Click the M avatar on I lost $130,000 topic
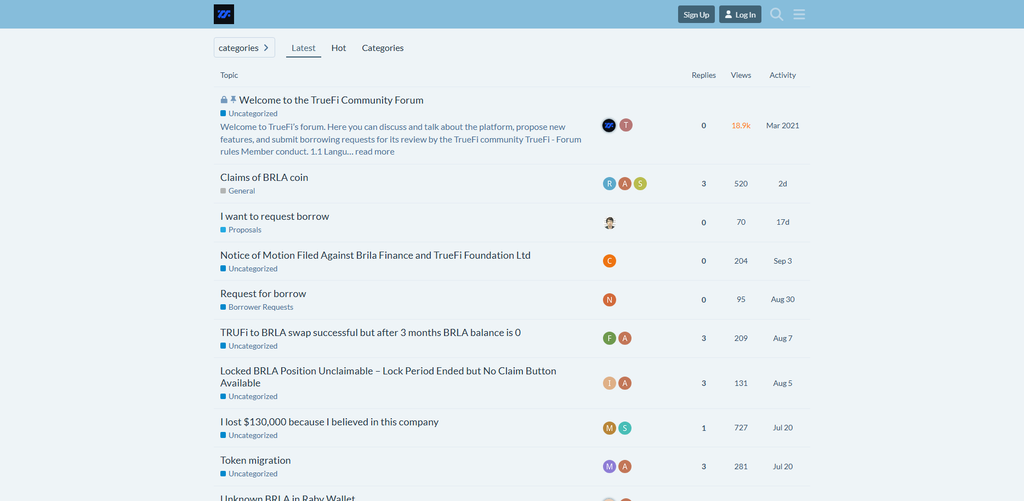1024x501 pixels. [x=609, y=428]
